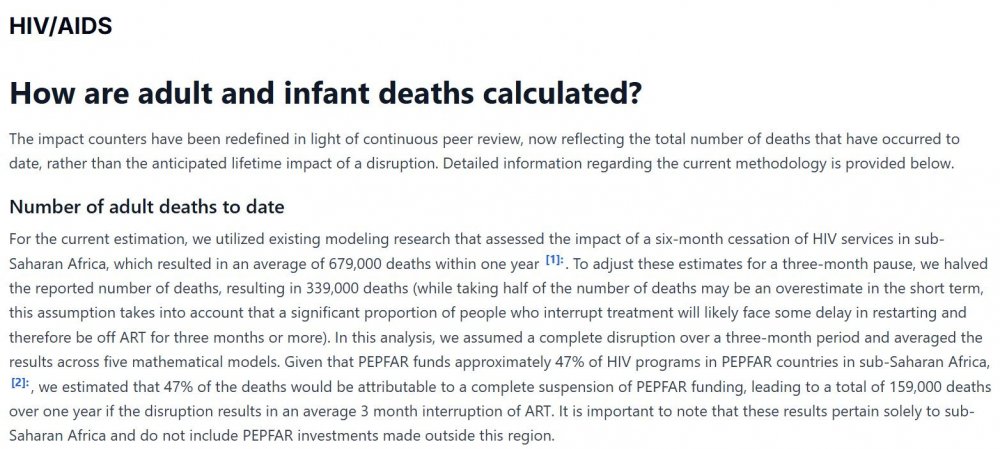This screenshot has height=449, width=1000.
Task: Select the "Number of adult deaths to date" subheading
Action: pos(147,207)
